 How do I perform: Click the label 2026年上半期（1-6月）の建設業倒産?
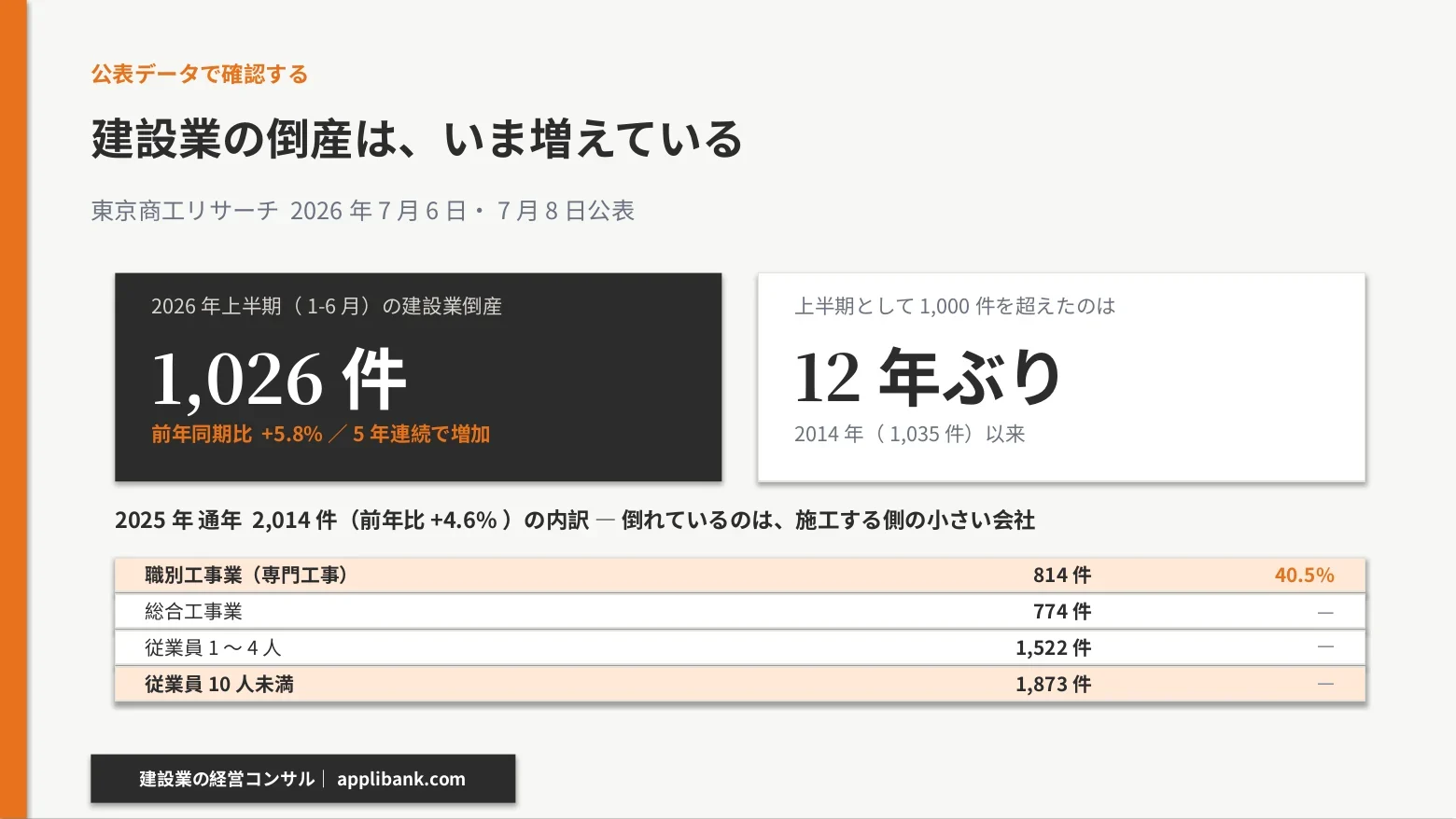[x=327, y=306]
